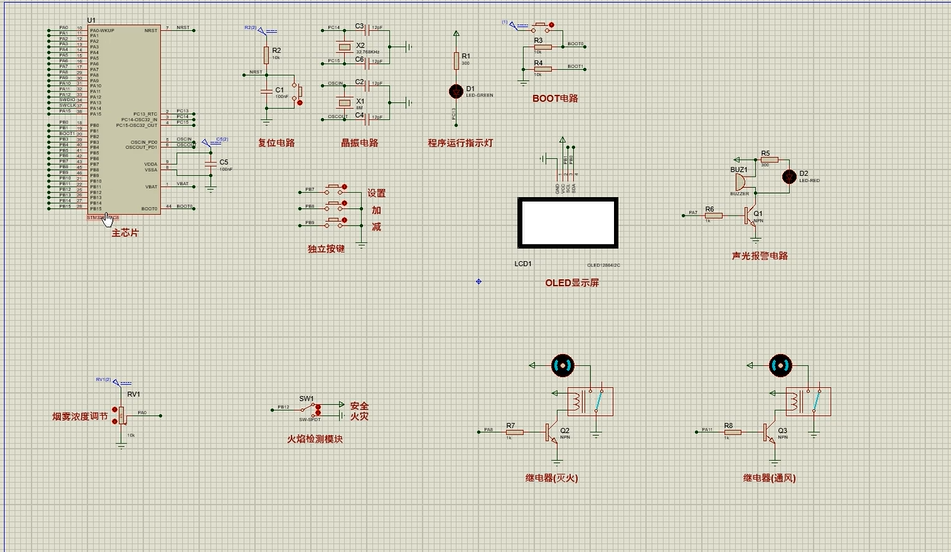Select transistor Q1 in the alarm circuit
951x552 pixels.
coord(752,216)
